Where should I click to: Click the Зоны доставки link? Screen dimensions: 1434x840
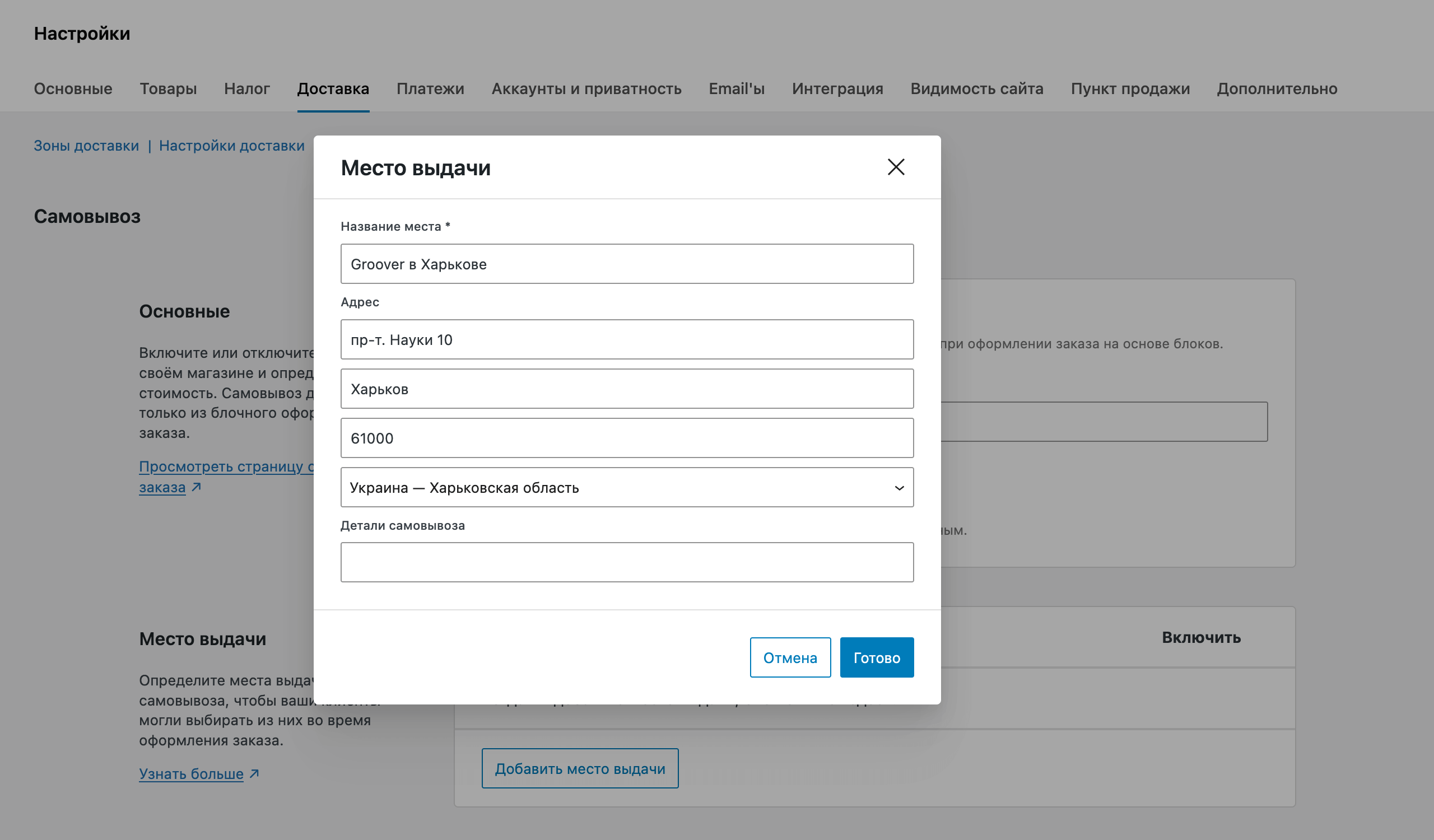86,146
